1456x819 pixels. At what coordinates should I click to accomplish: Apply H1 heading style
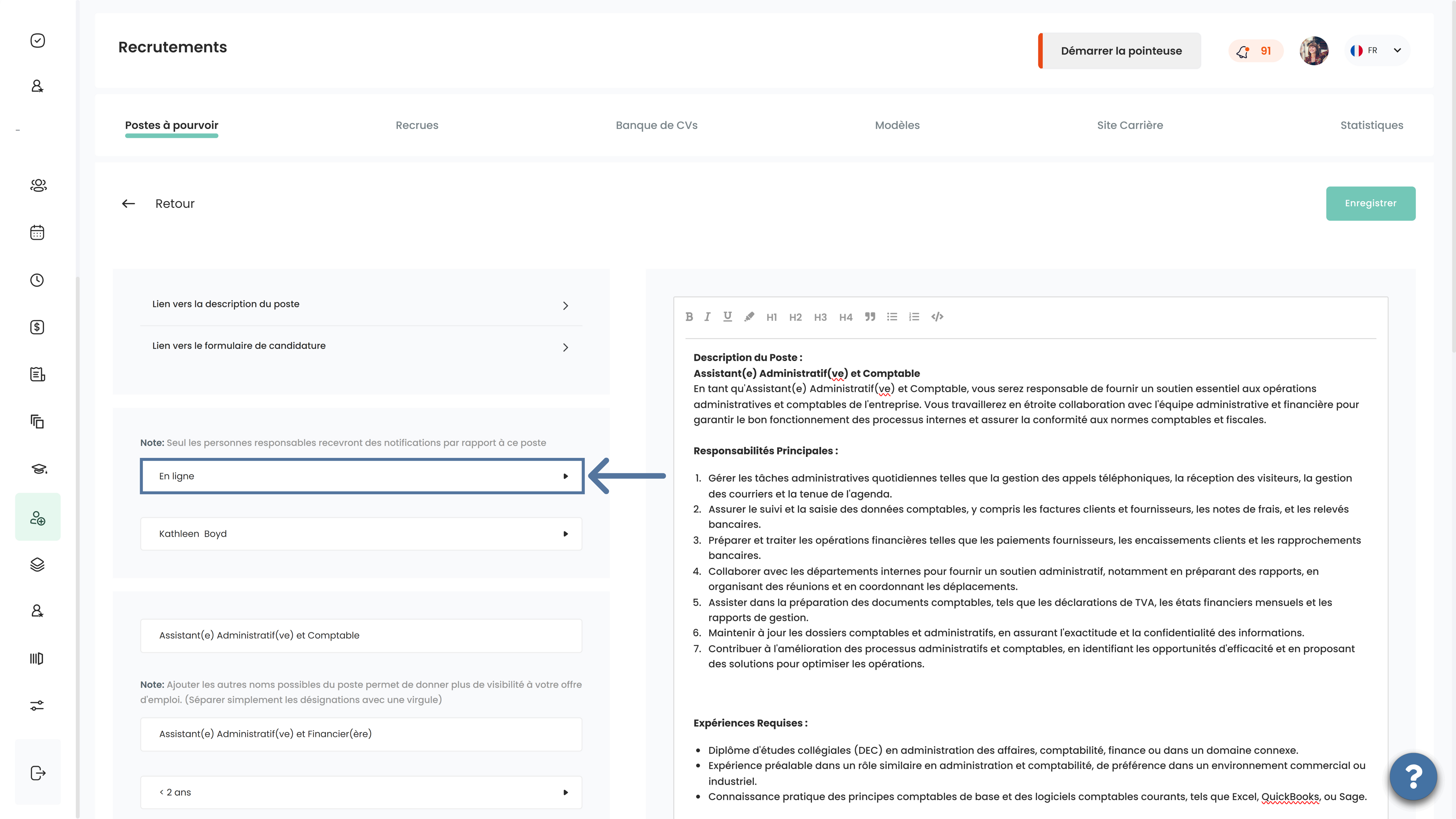771,317
